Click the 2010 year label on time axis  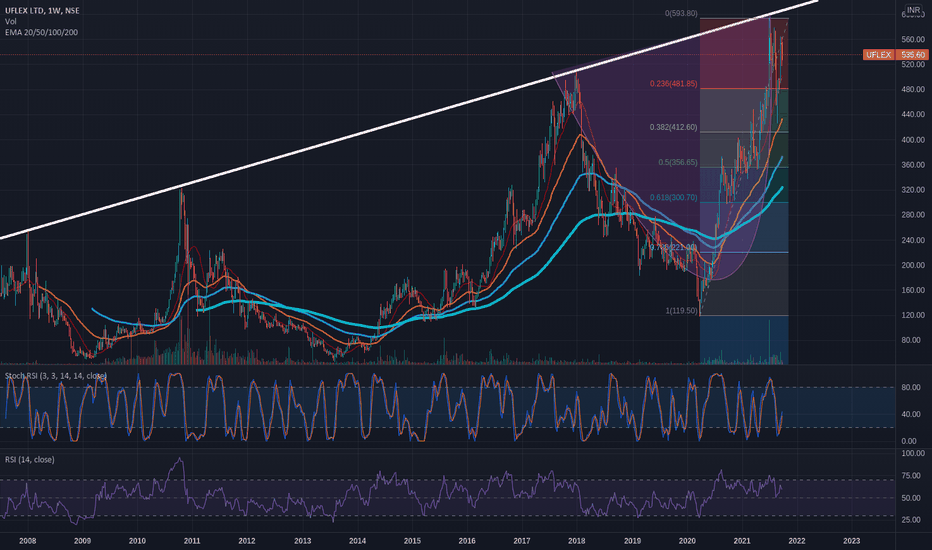click(x=137, y=541)
